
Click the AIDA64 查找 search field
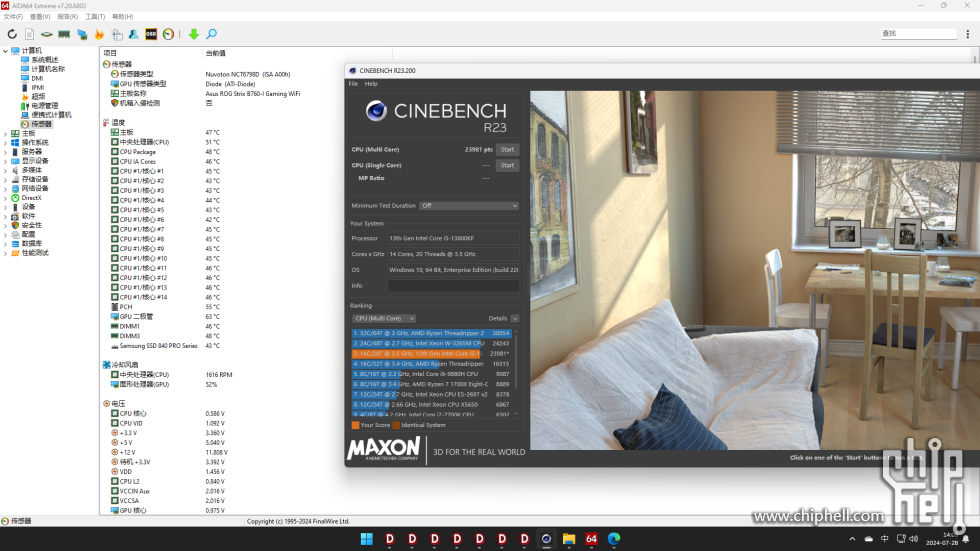pyautogui.click(x=918, y=34)
